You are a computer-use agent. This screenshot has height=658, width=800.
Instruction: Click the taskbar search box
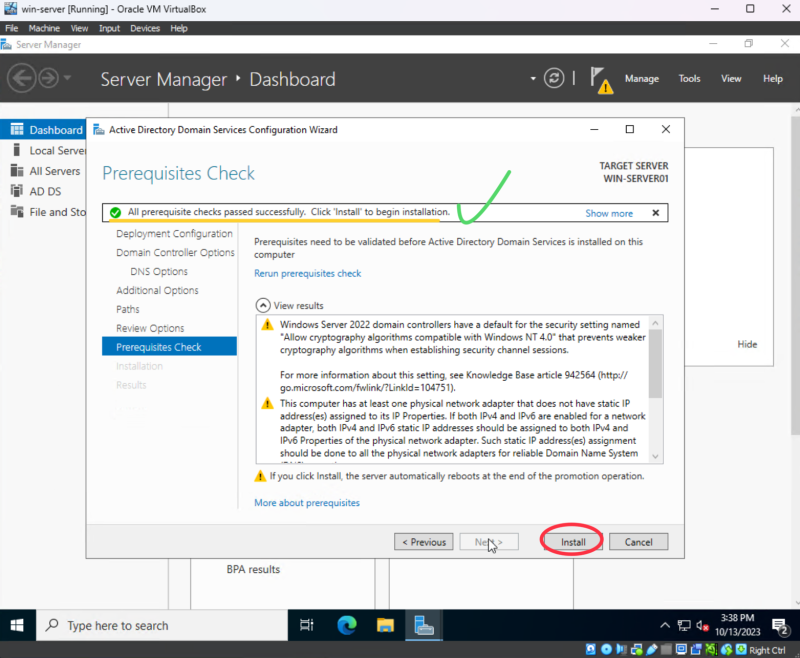pyautogui.click(x=160, y=626)
